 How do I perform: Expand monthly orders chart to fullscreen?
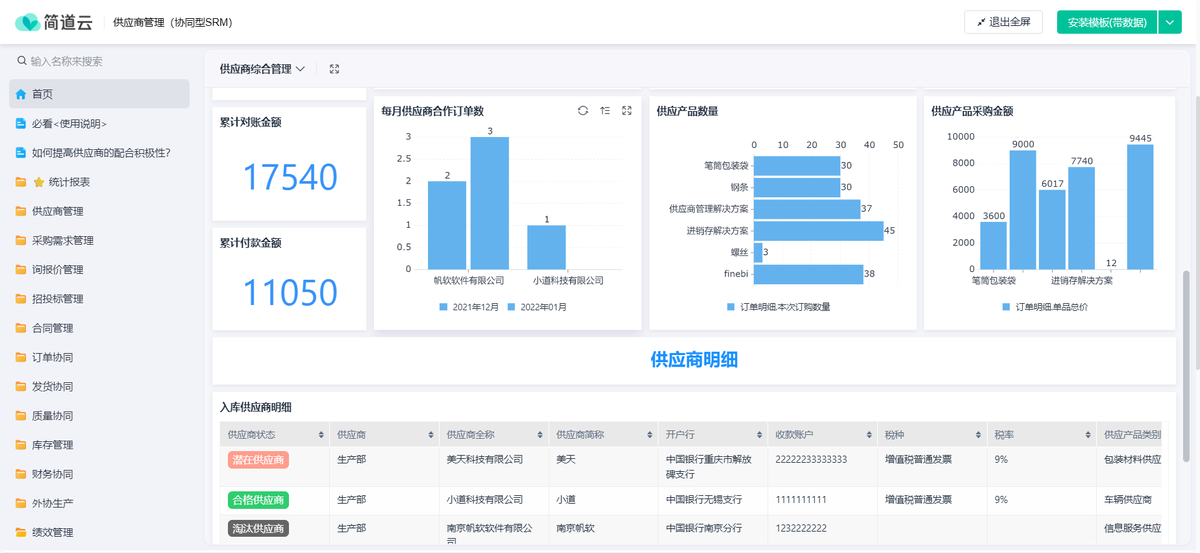click(627, 111)
